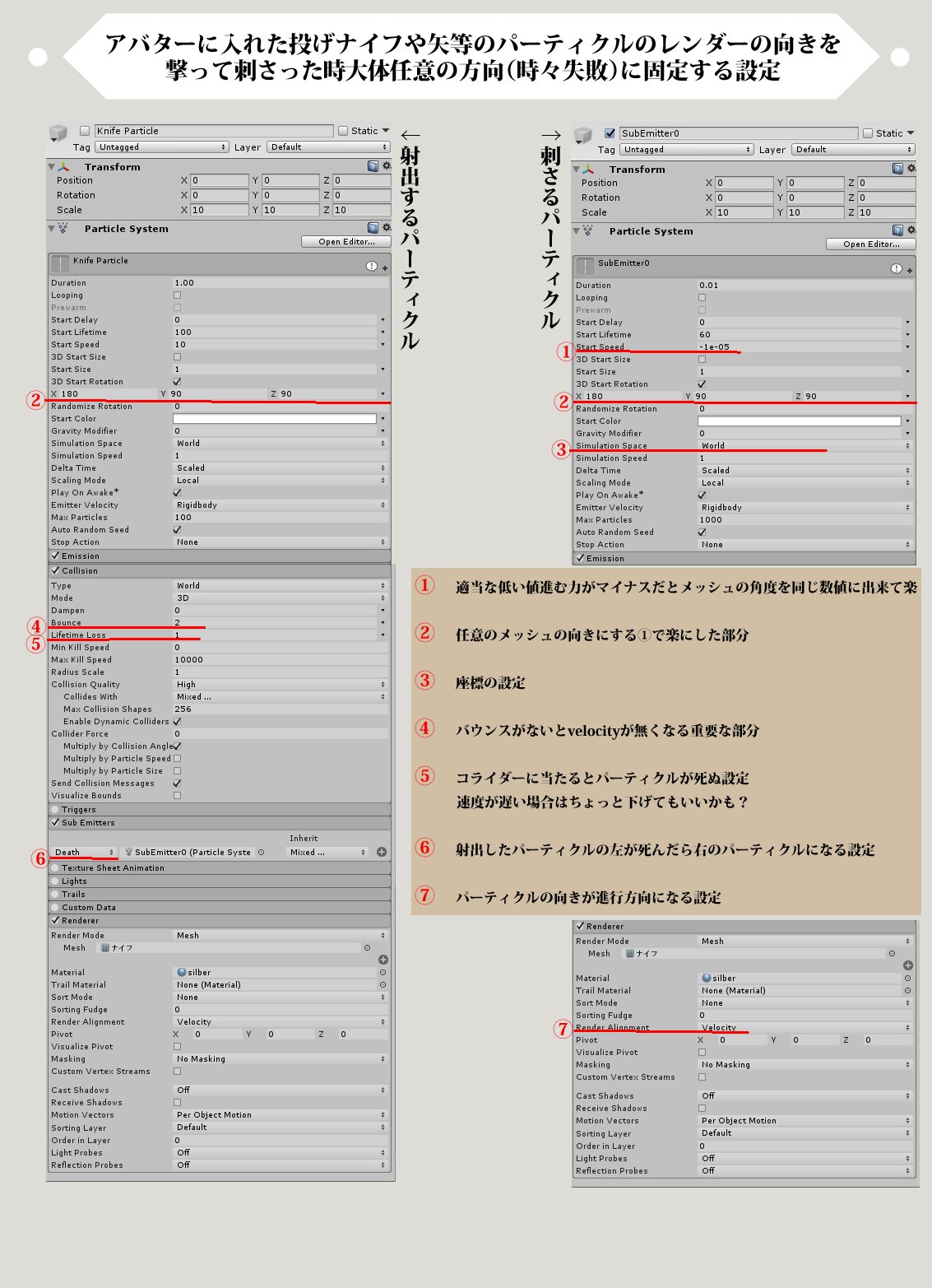
Task: Open Transform help book icon in Knife Particle inspector
Action: pyautogui.click(x=373, y=166)
